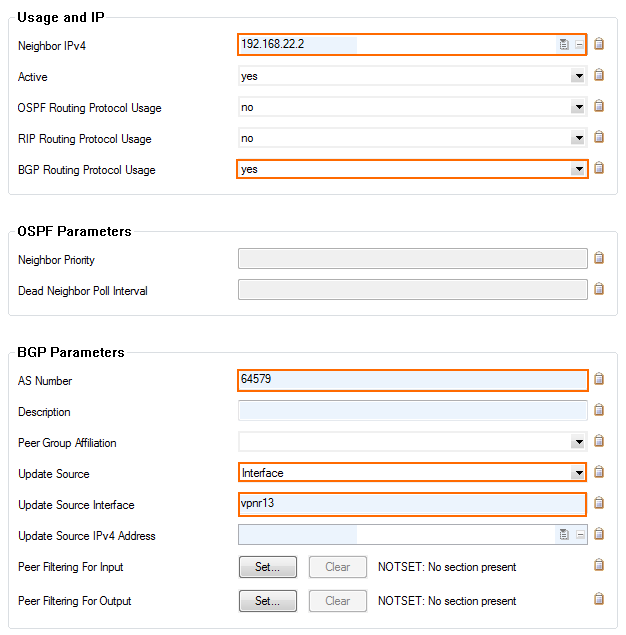
Task: Click the Neighbor Priority field
Action: (x=413, y=259)
